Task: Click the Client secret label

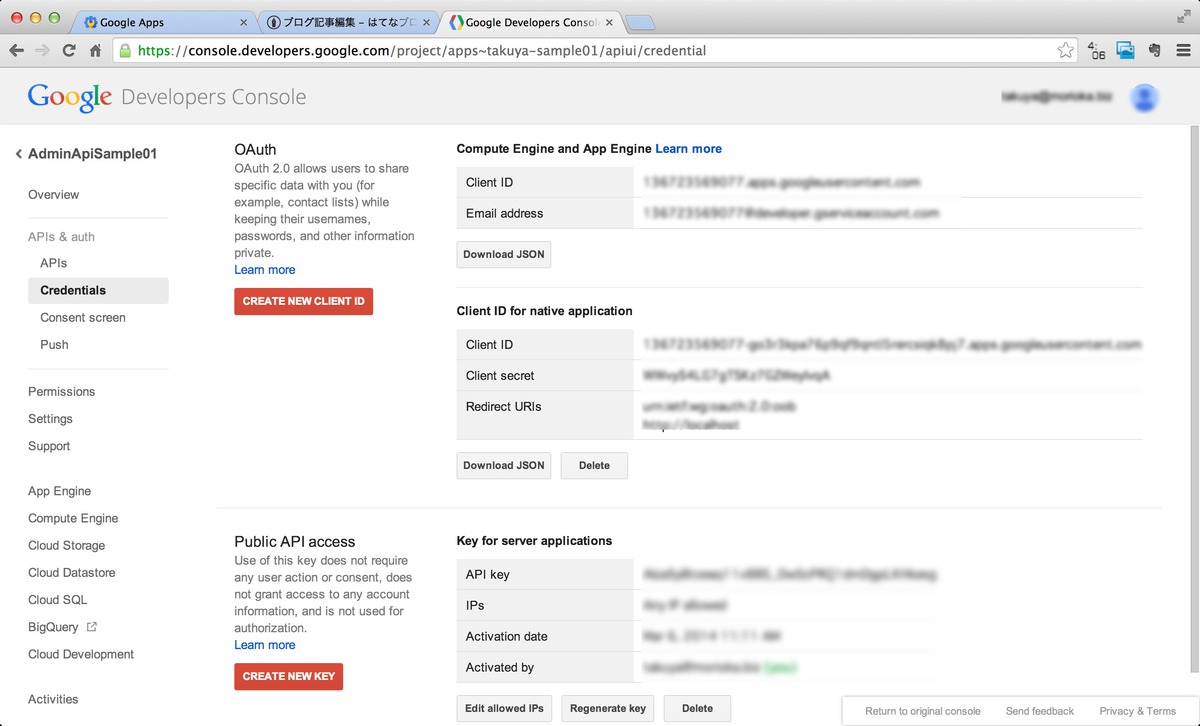Action: coord(500,376)
